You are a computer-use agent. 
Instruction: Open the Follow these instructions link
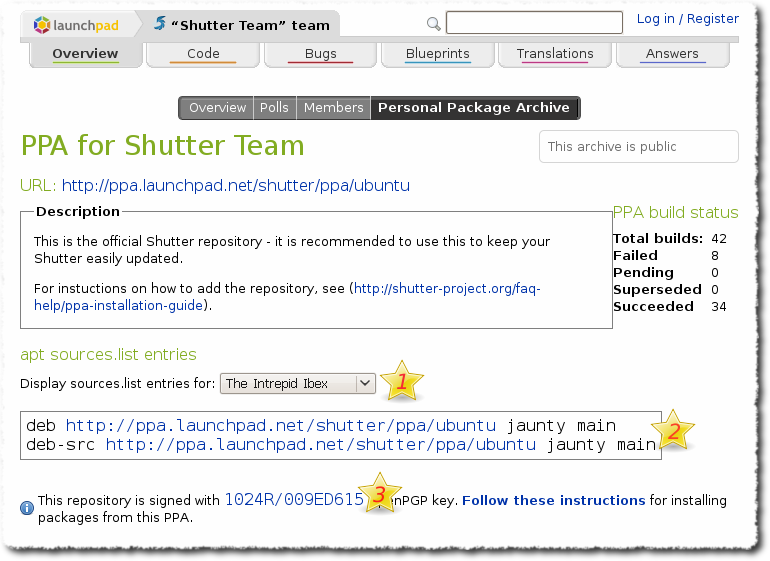click(553, 501)
